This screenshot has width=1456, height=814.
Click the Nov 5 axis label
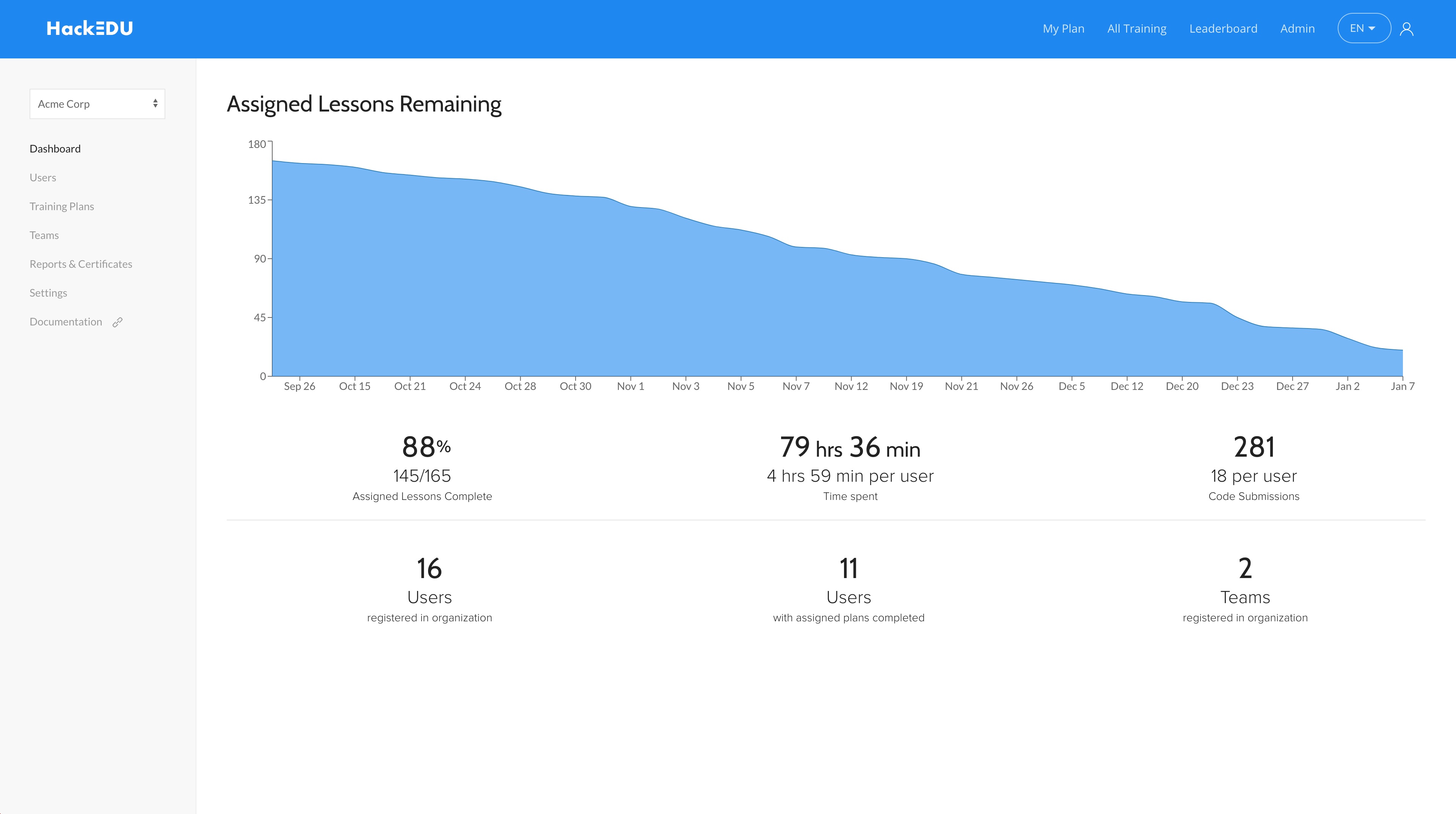(741, 386)
